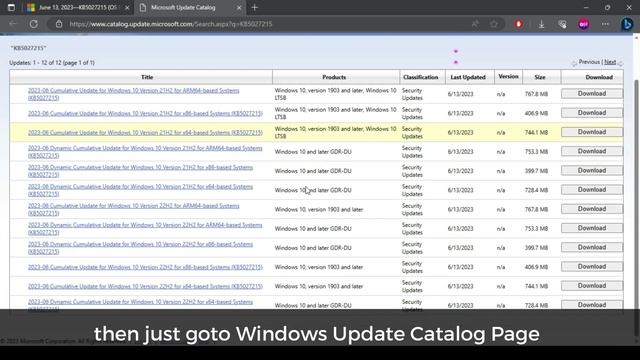
Task: Add the page to favorites with the star icon
Action: tap(494, 24)
